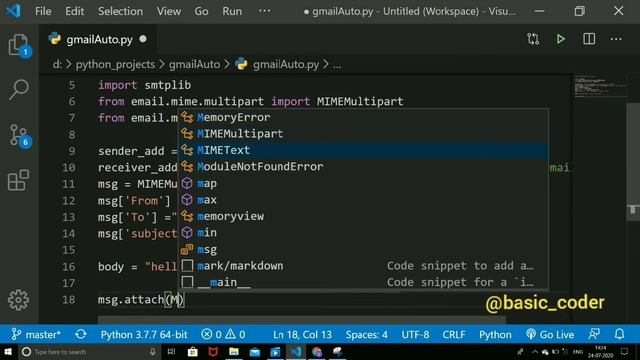Choose min suggestion
Screen dimensions: 640x360
[363, 233]
